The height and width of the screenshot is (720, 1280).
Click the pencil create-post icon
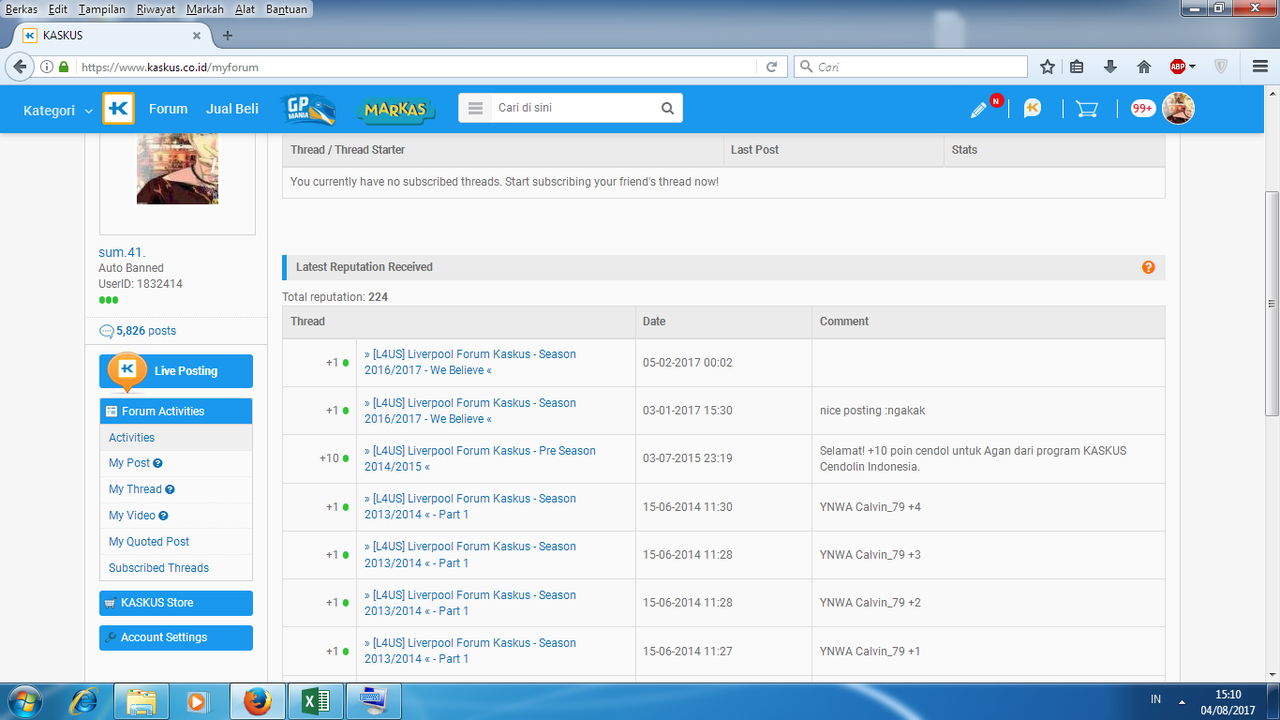(x=980, y=109)
